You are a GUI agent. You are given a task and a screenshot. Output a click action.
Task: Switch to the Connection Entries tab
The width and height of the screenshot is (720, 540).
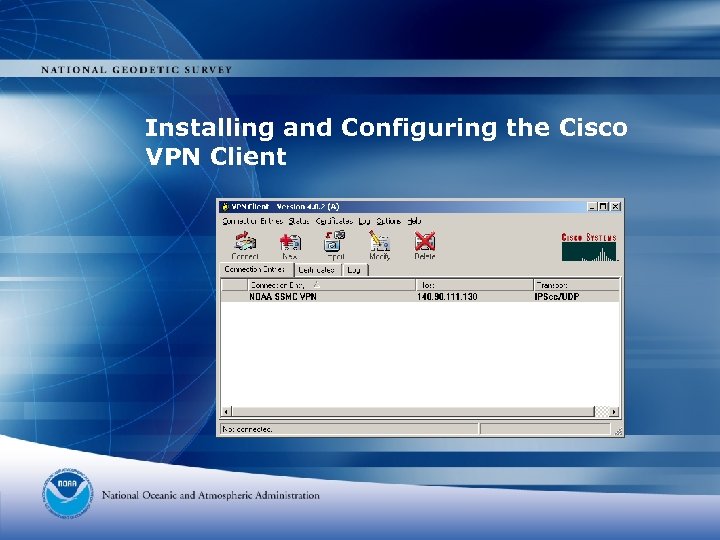point(256,270)
